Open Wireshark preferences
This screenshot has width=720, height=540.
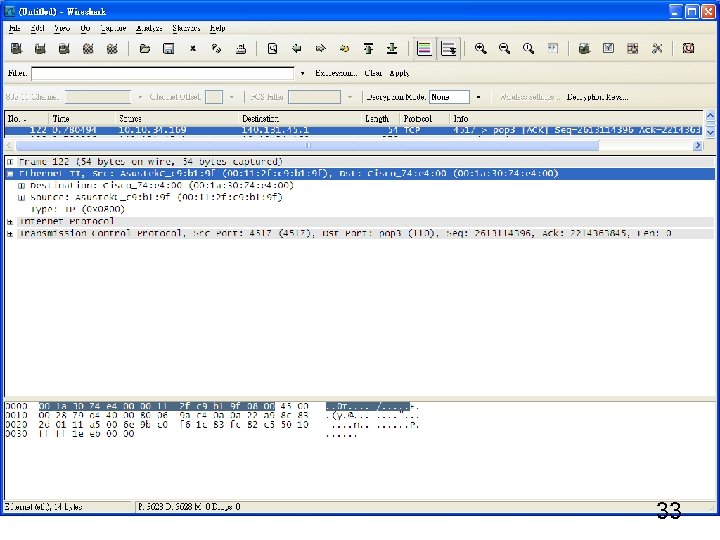(657, 48)
